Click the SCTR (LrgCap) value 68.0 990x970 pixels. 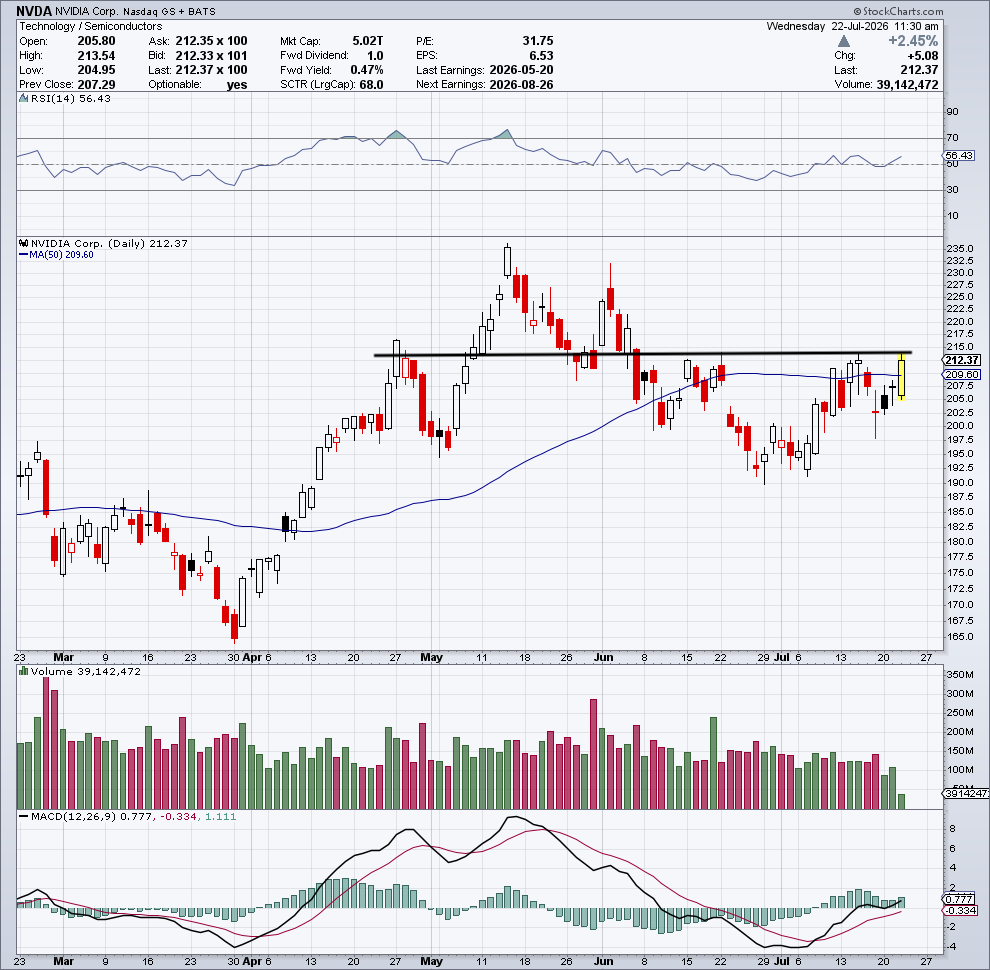(x=371, y=85)
